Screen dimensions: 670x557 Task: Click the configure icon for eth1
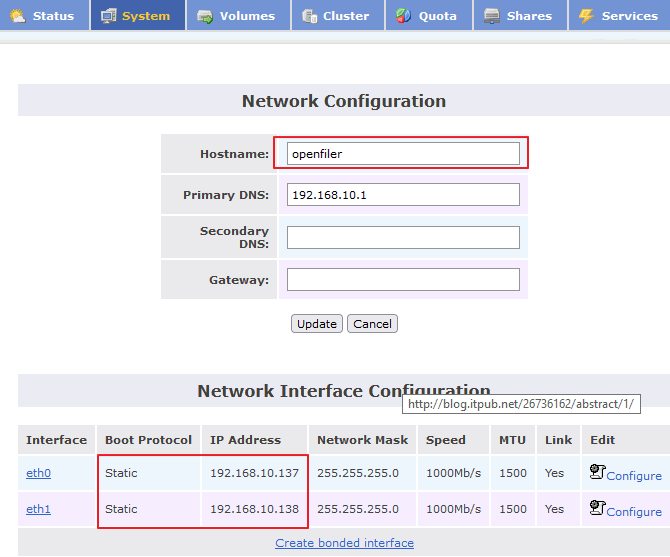coord(597,508)
